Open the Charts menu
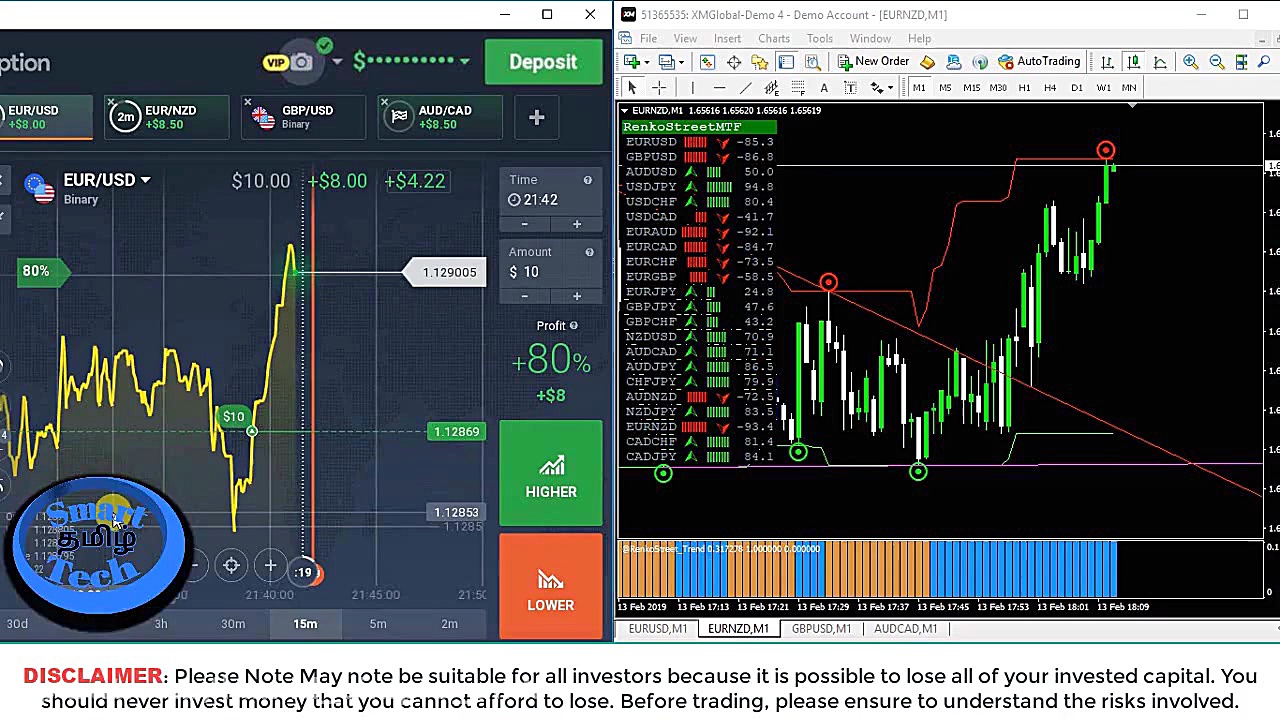Screen dimensions: 1280x720 click(774, 39)
